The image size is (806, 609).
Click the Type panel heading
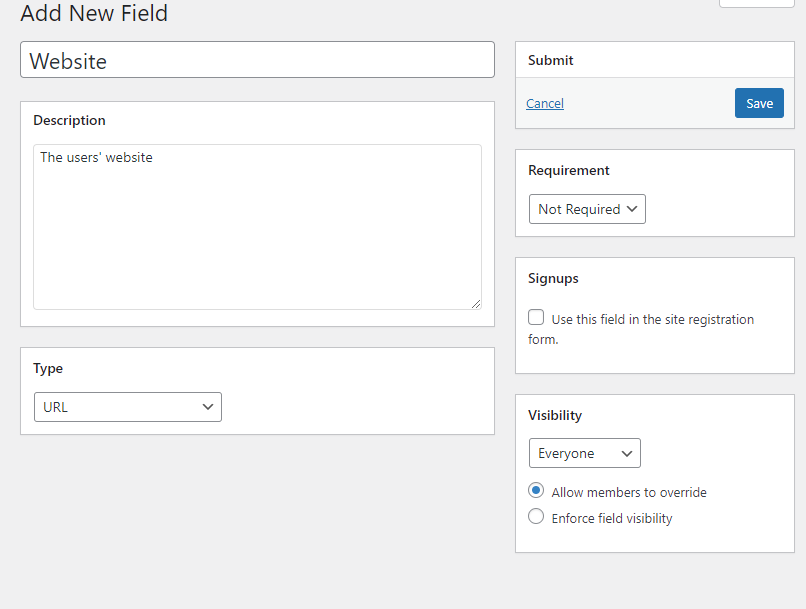click(48, 368)
